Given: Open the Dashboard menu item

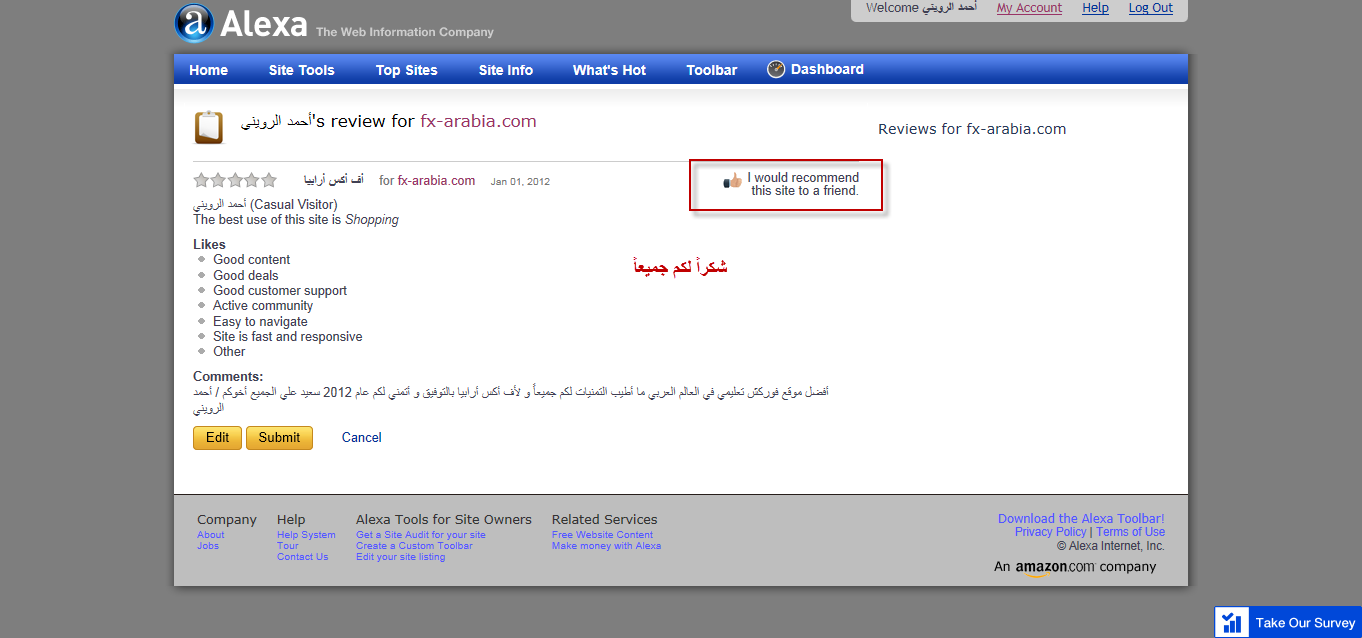Looking at the screenshot, I should (x=827, y=69).
